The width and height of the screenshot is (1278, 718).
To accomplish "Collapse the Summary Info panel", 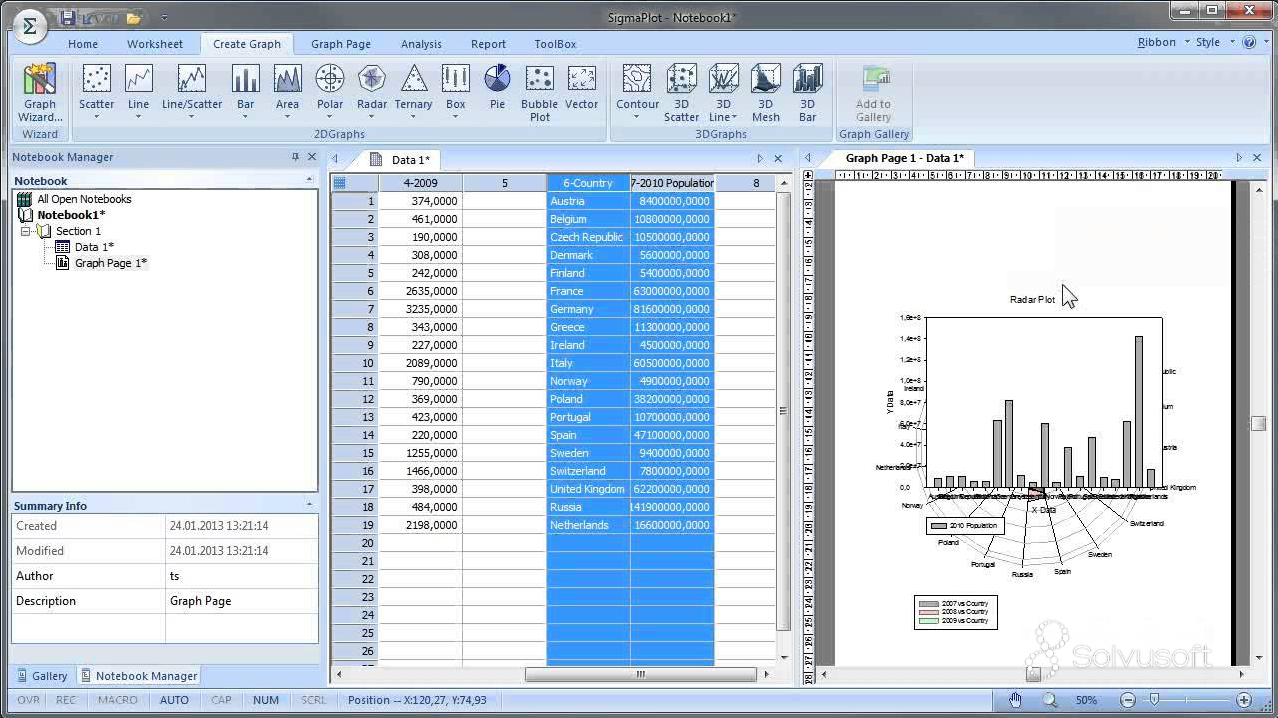I will pyautogui.click(x=308, y=505).
